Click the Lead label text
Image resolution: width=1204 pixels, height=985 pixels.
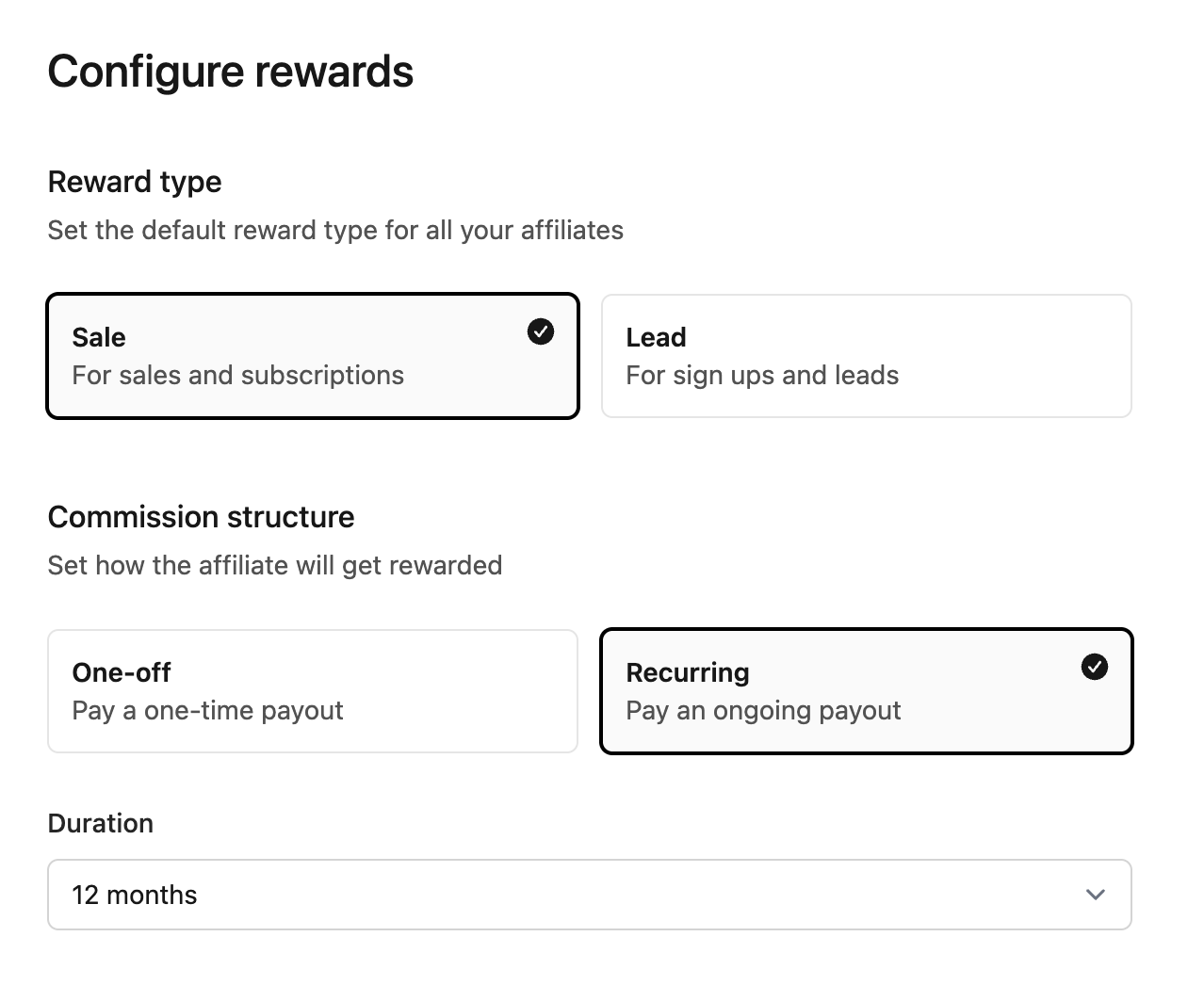656,337
